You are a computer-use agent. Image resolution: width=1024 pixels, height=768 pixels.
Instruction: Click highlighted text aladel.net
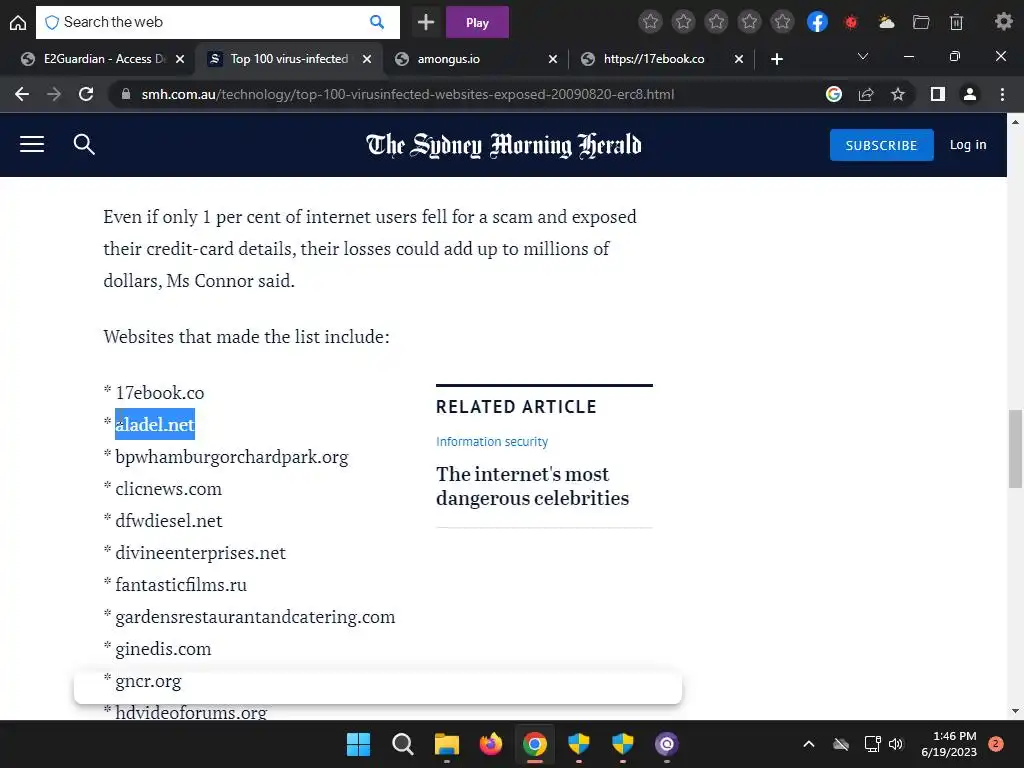(x=155, y=424)
